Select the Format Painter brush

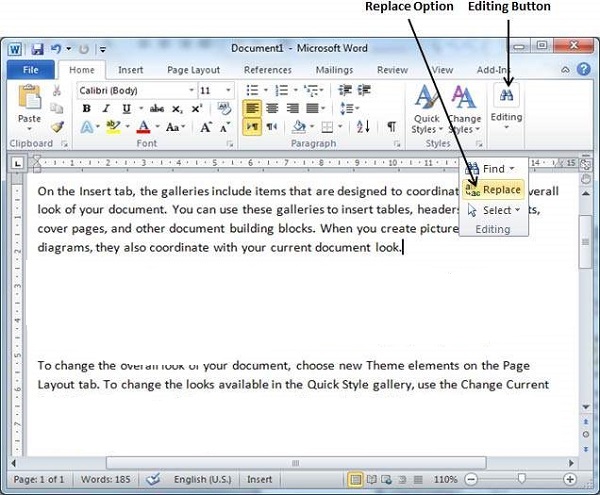pyautogui.click(x=57, y=127)
